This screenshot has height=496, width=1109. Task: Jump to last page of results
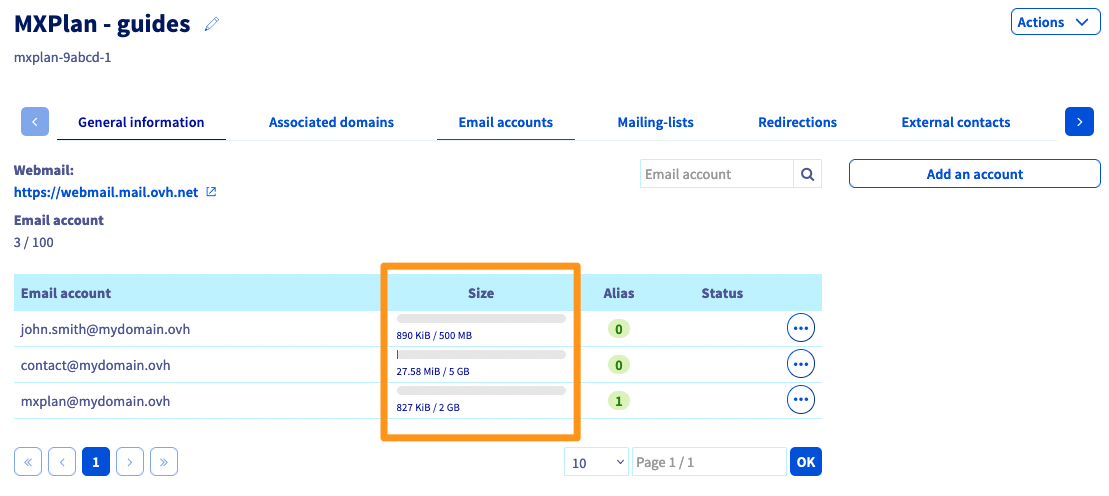click(164, 461)
